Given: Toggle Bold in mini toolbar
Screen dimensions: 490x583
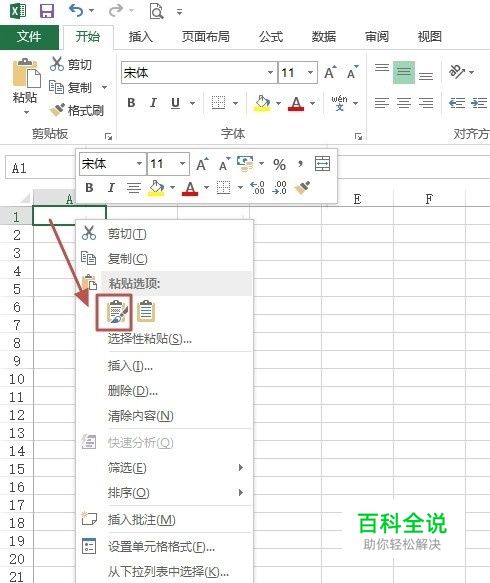Looking at the screenshot, I should 89,188.
